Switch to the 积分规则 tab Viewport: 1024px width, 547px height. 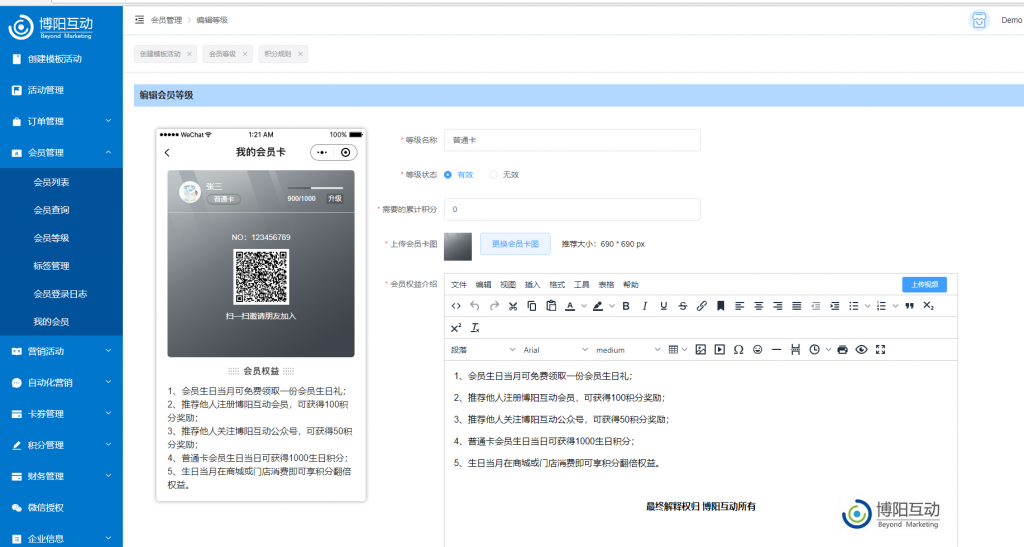click(278, 54)
